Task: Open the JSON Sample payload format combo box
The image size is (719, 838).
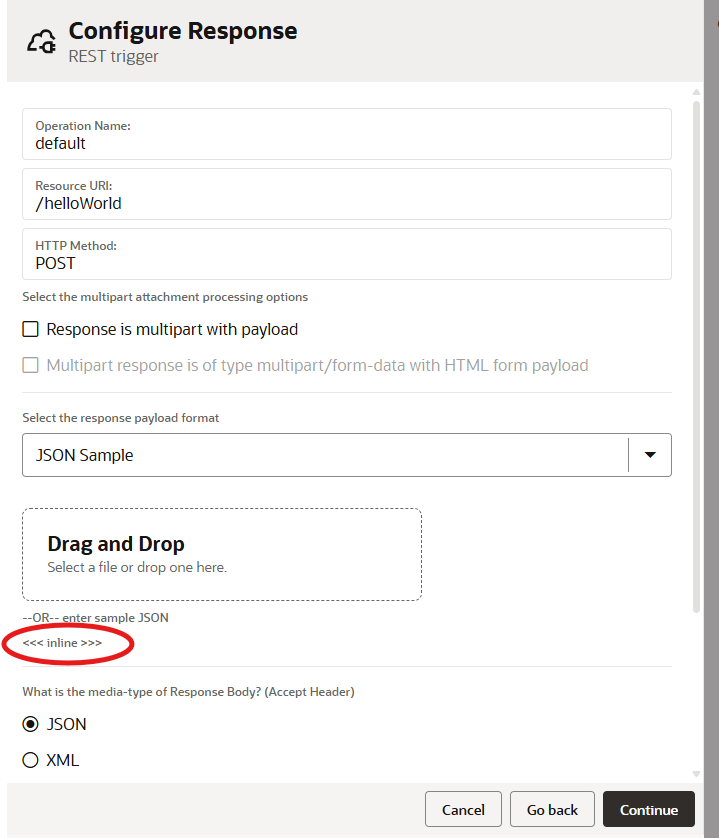Action: [x=325, y=455]
